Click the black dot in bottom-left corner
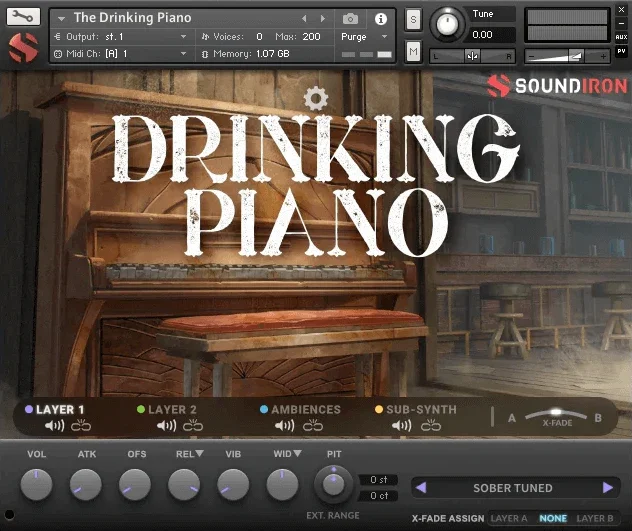This screenshot has width=632, height=531. (9, 515)
